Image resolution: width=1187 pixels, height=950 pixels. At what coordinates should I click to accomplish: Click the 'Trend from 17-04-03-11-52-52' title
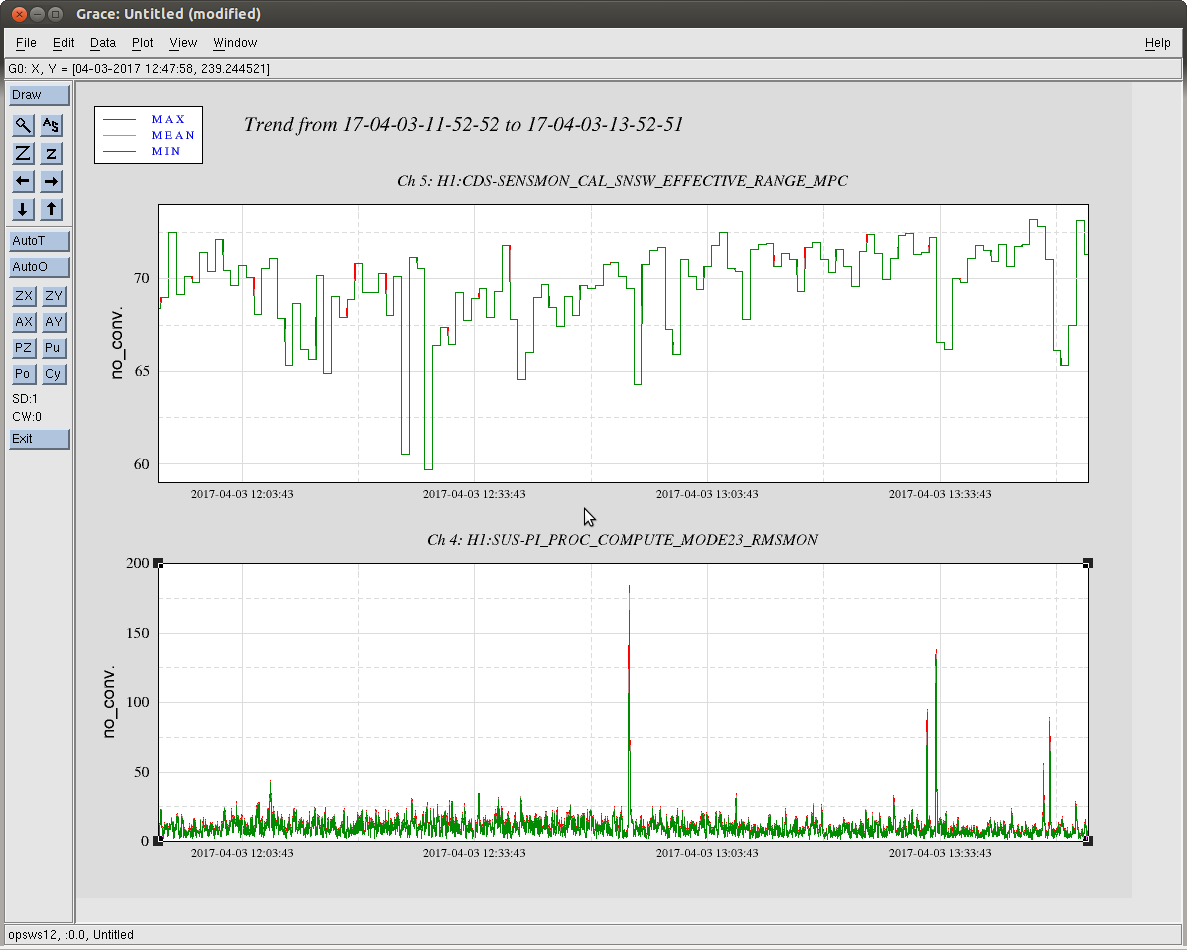[x=463, y=125]
